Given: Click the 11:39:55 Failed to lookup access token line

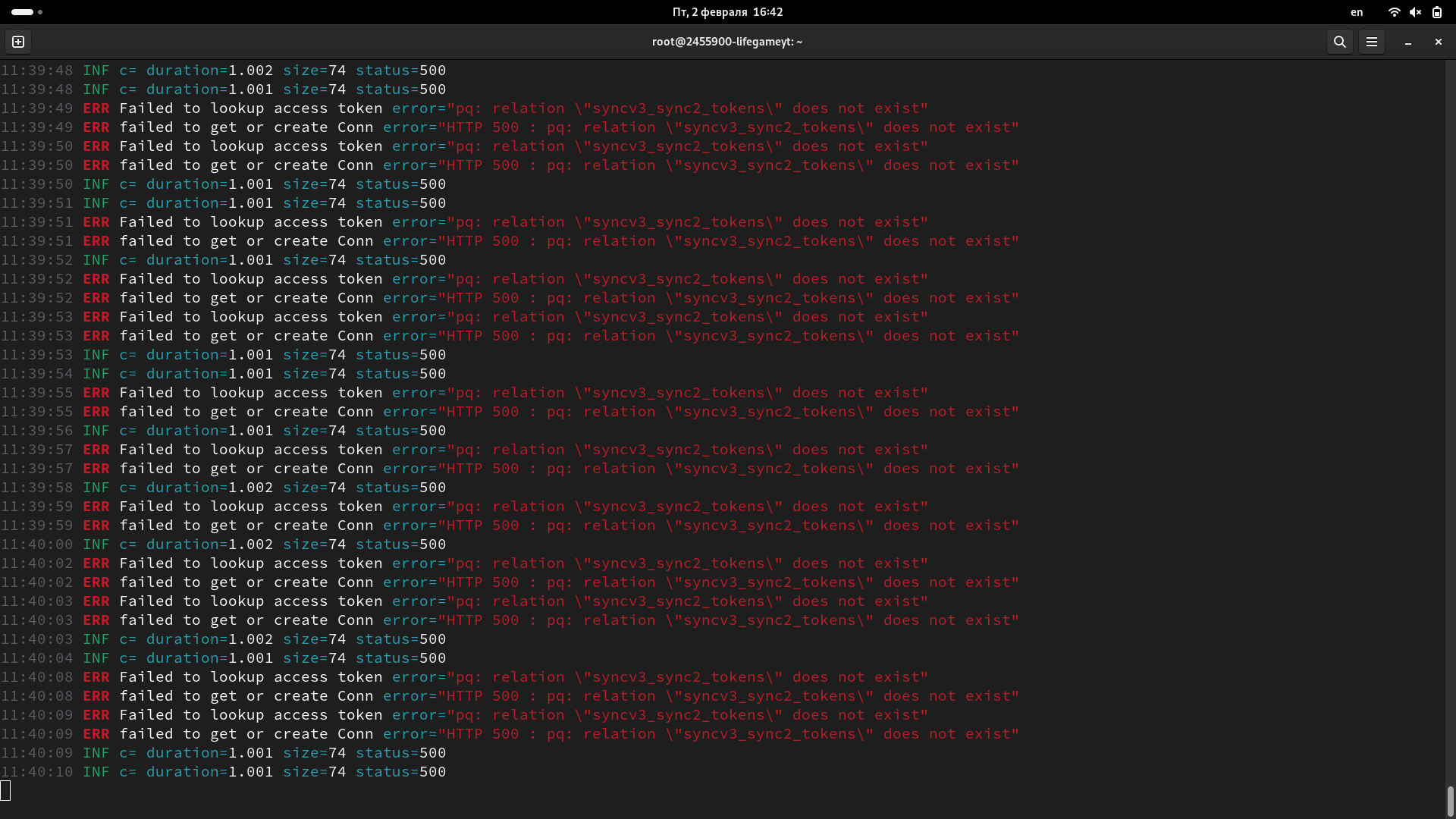Looking at the screenshot, I should pos(464,393).
